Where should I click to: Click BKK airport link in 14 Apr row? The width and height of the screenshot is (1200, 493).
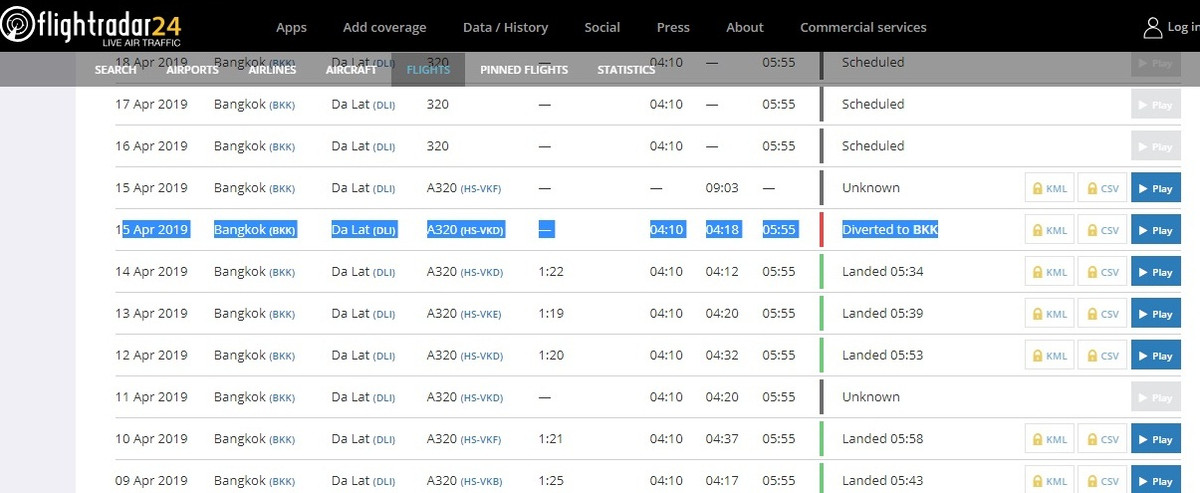(282, 273)
